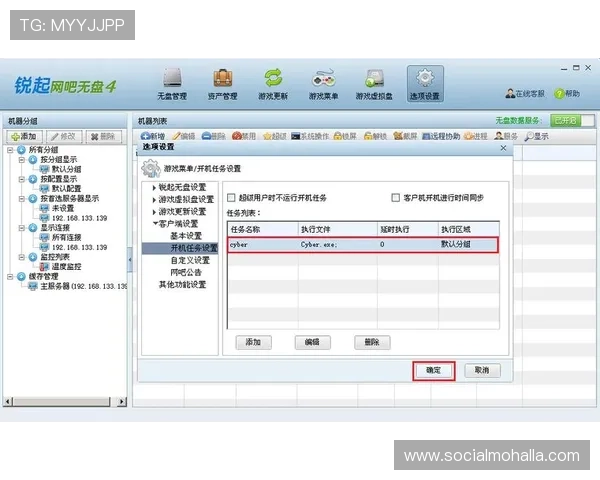Select the cyber task row name

[x=239, y=245]
